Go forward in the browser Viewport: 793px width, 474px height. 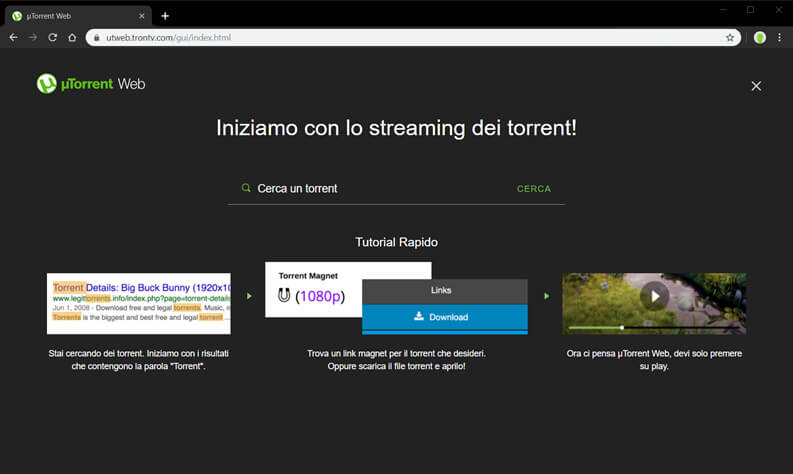[x=33, y=37]
